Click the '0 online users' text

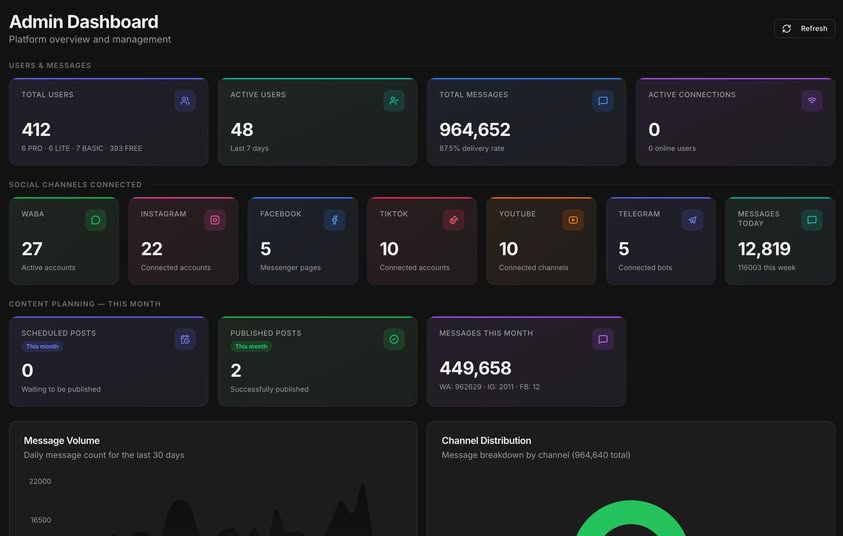click(671, 148)
